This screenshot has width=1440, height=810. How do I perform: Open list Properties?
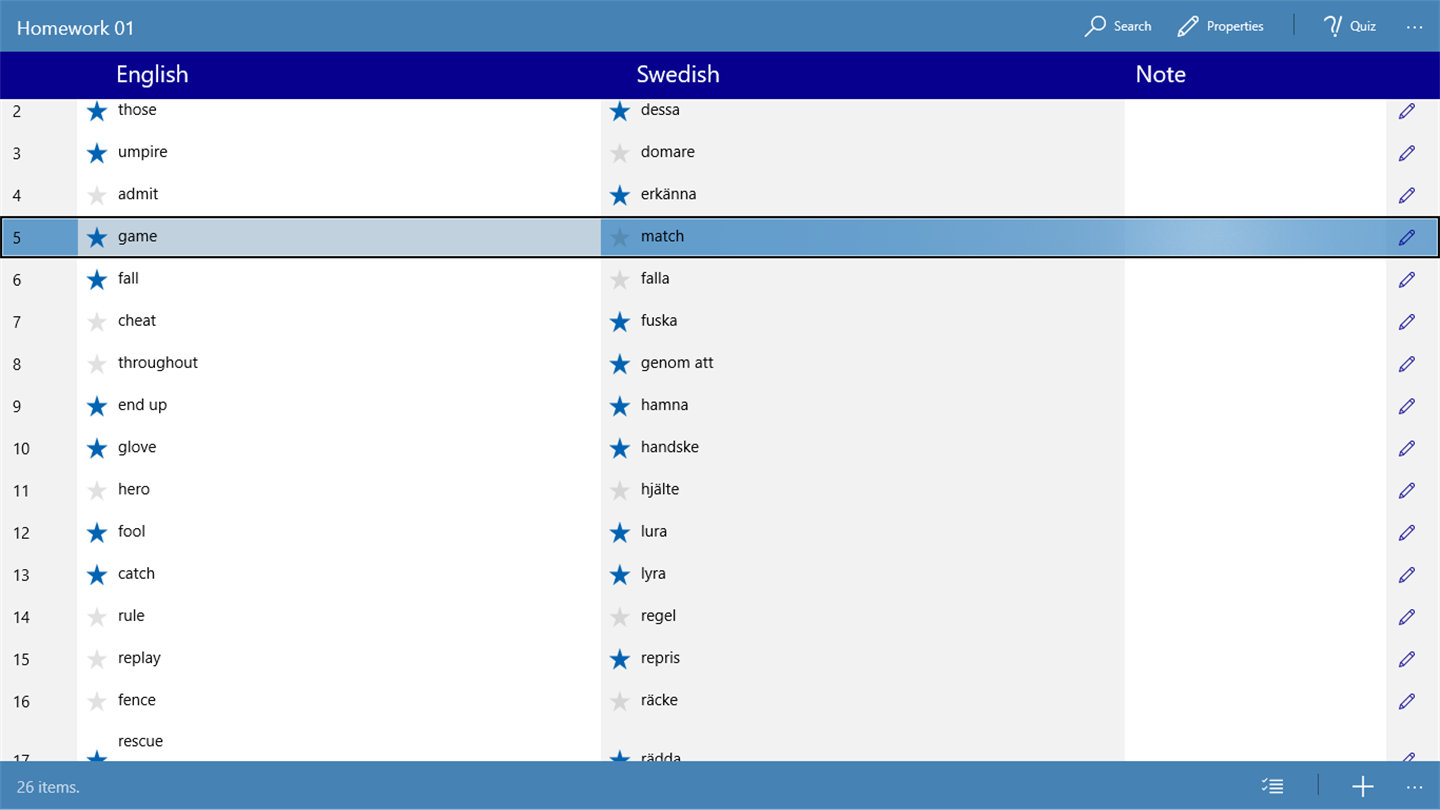click(1220, 26)
